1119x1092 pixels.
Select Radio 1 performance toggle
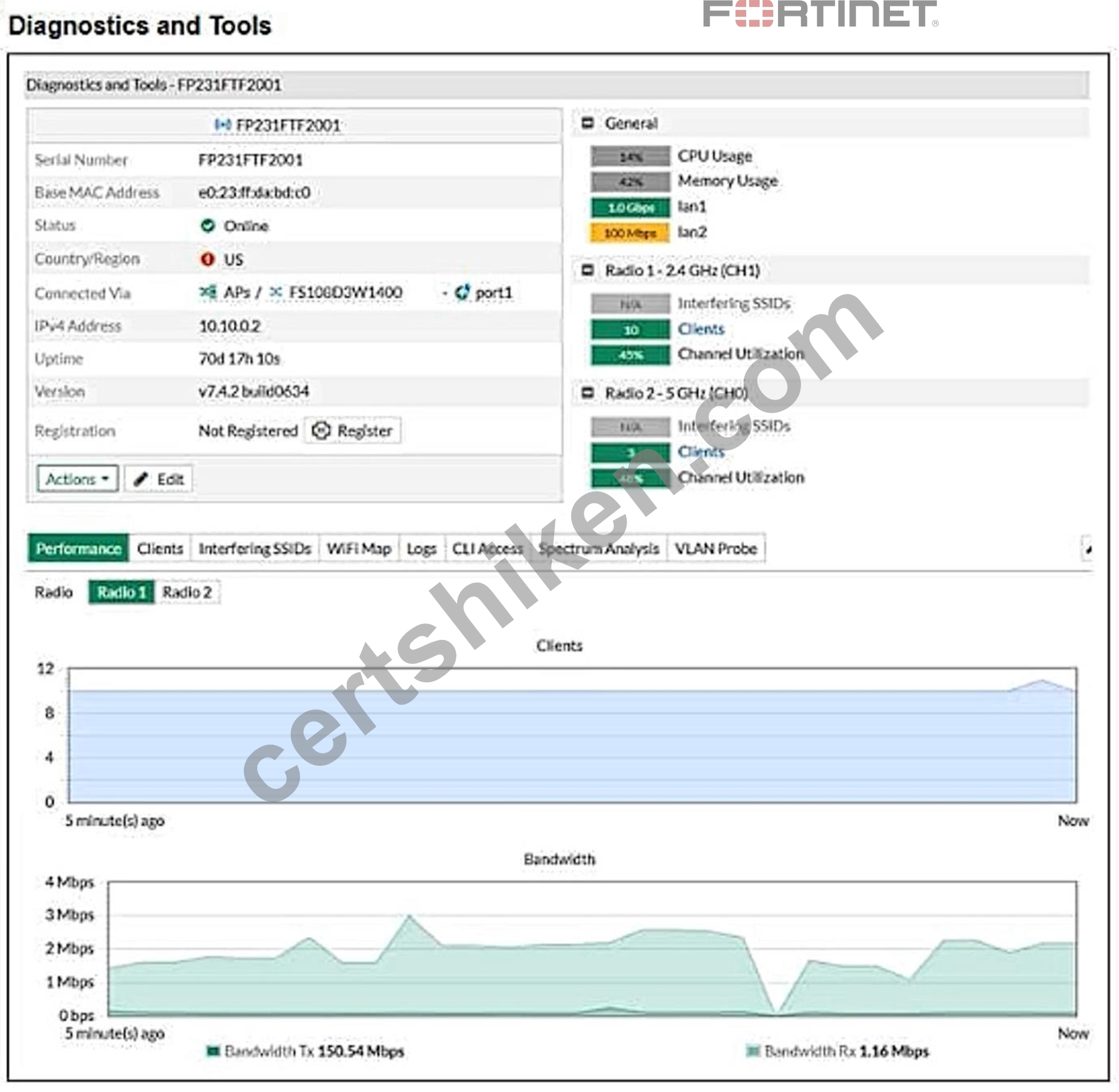(121, 592)
